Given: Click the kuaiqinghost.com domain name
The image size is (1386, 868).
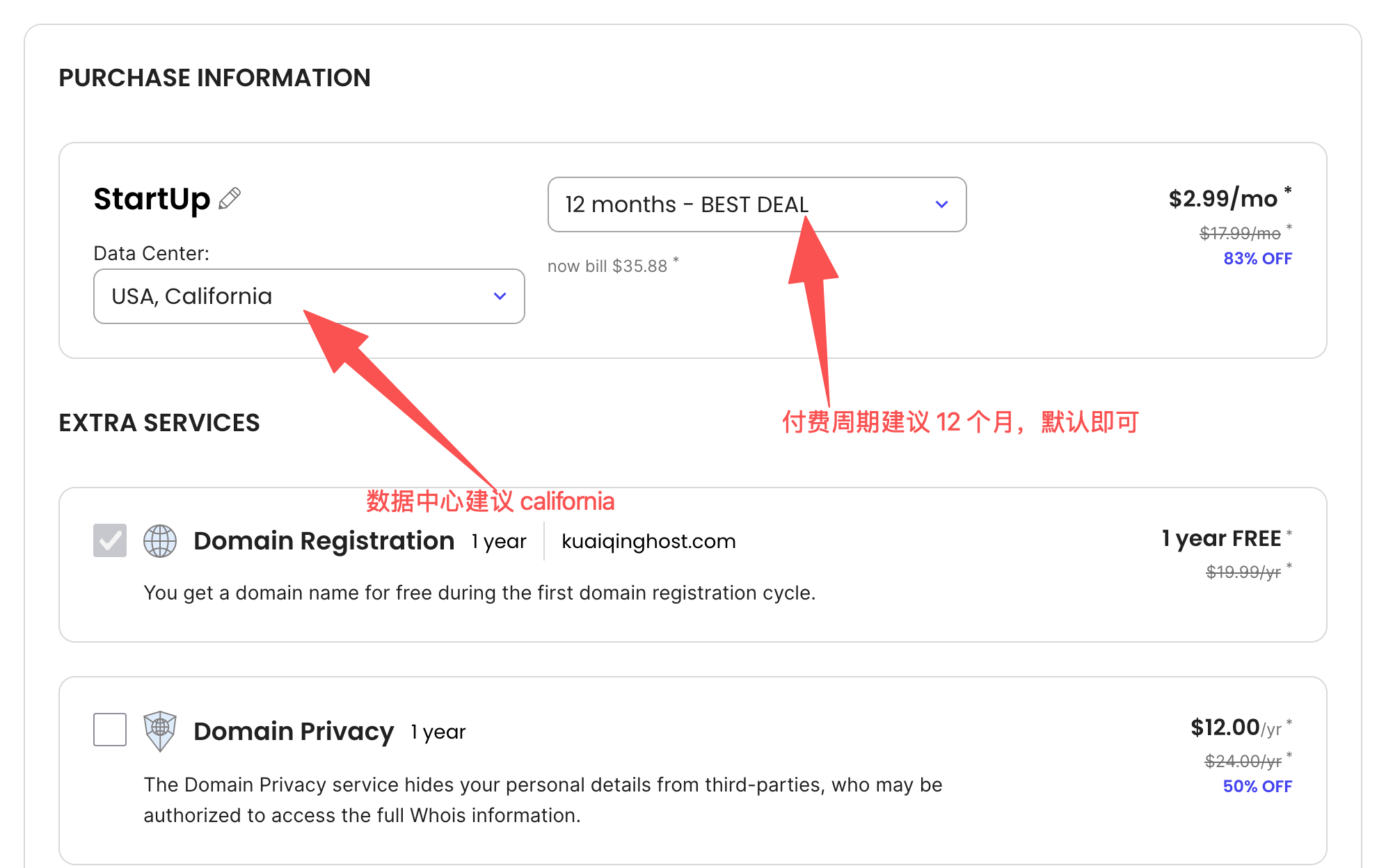Looking at the screenshot, I should pyautogui.click(x=648, y=541).
